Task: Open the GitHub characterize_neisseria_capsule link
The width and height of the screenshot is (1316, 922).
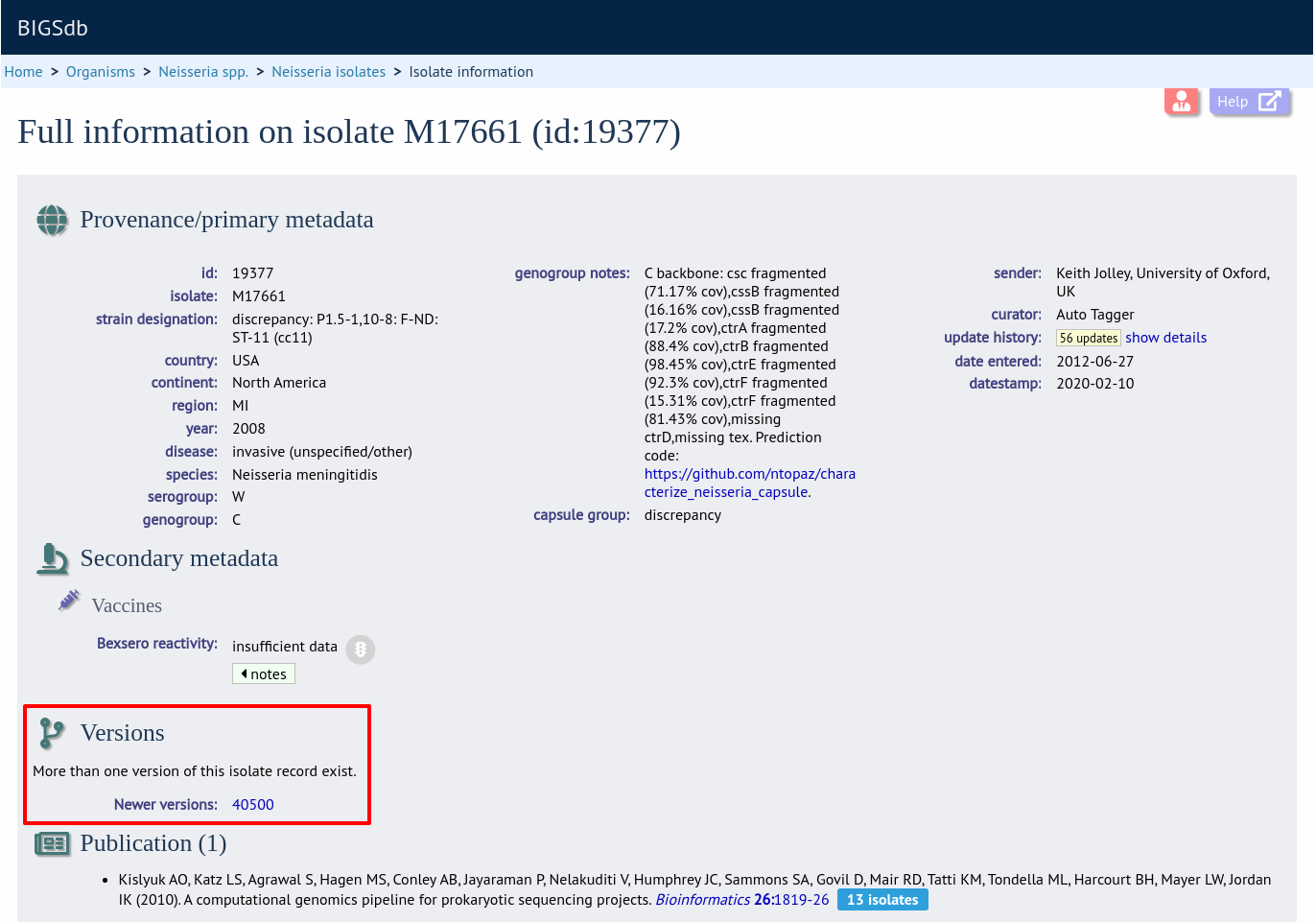Action: [750, 483]
